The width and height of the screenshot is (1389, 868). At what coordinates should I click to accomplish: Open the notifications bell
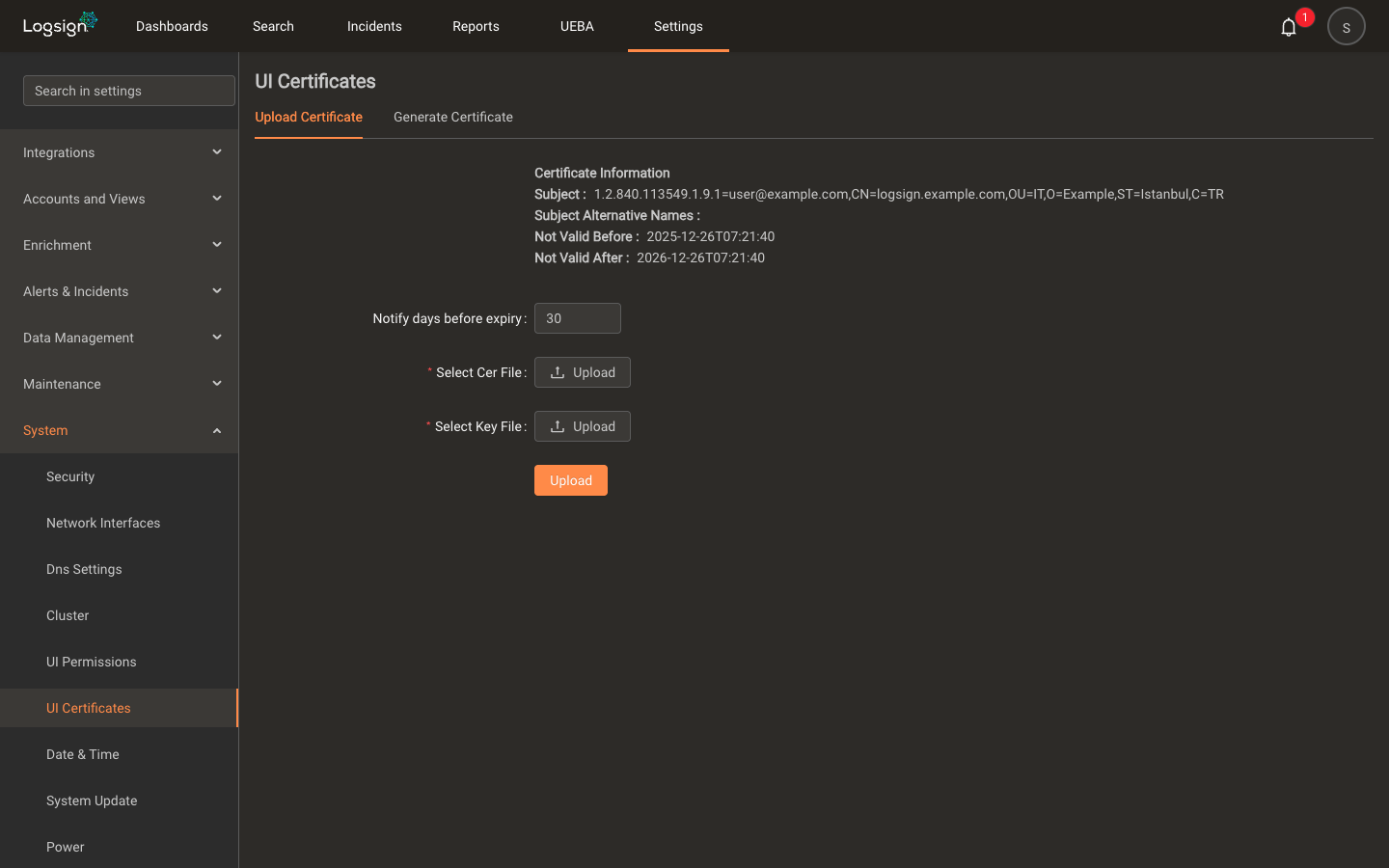click(x=1289, y=27)
